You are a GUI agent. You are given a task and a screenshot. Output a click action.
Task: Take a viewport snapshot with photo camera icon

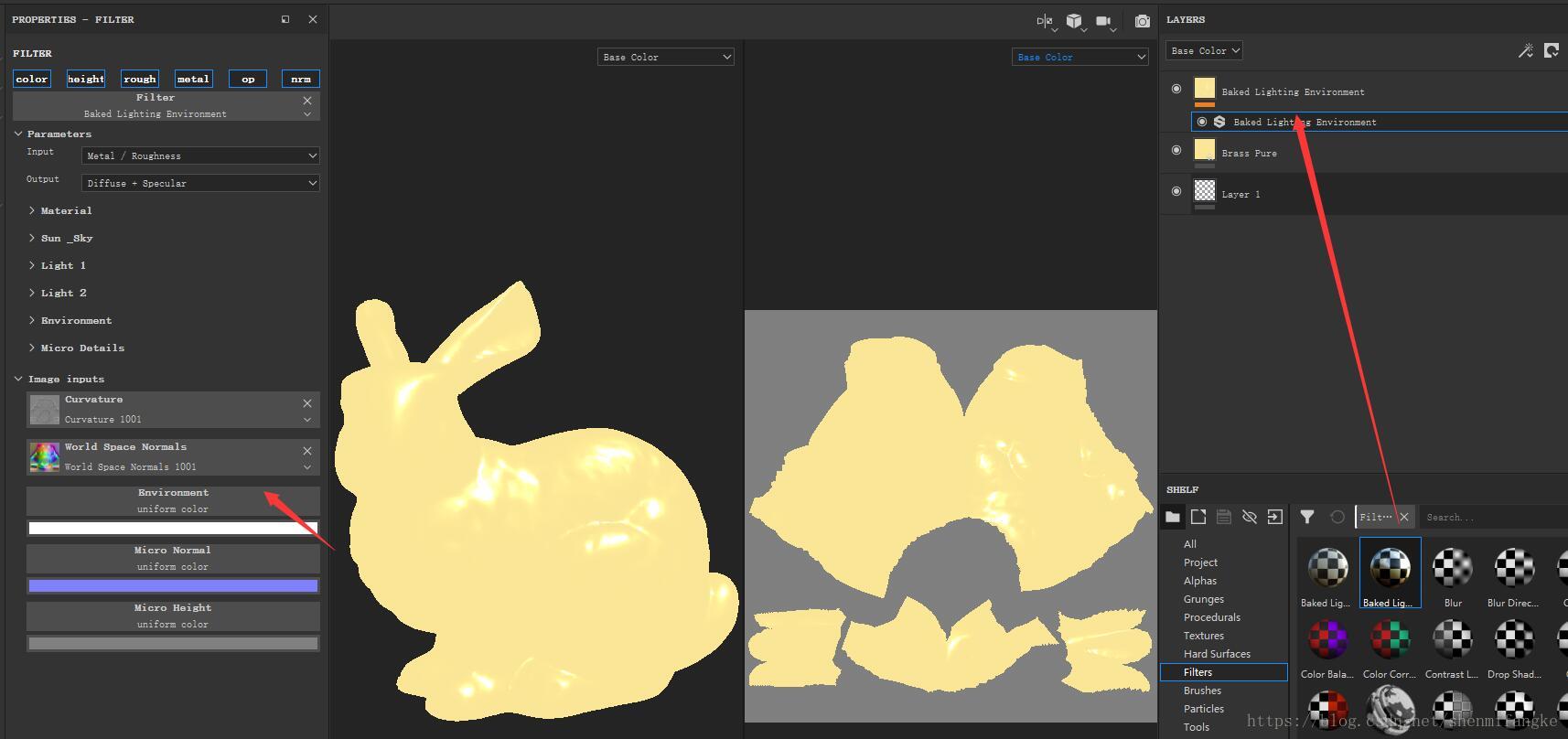tap(1142, 21)
